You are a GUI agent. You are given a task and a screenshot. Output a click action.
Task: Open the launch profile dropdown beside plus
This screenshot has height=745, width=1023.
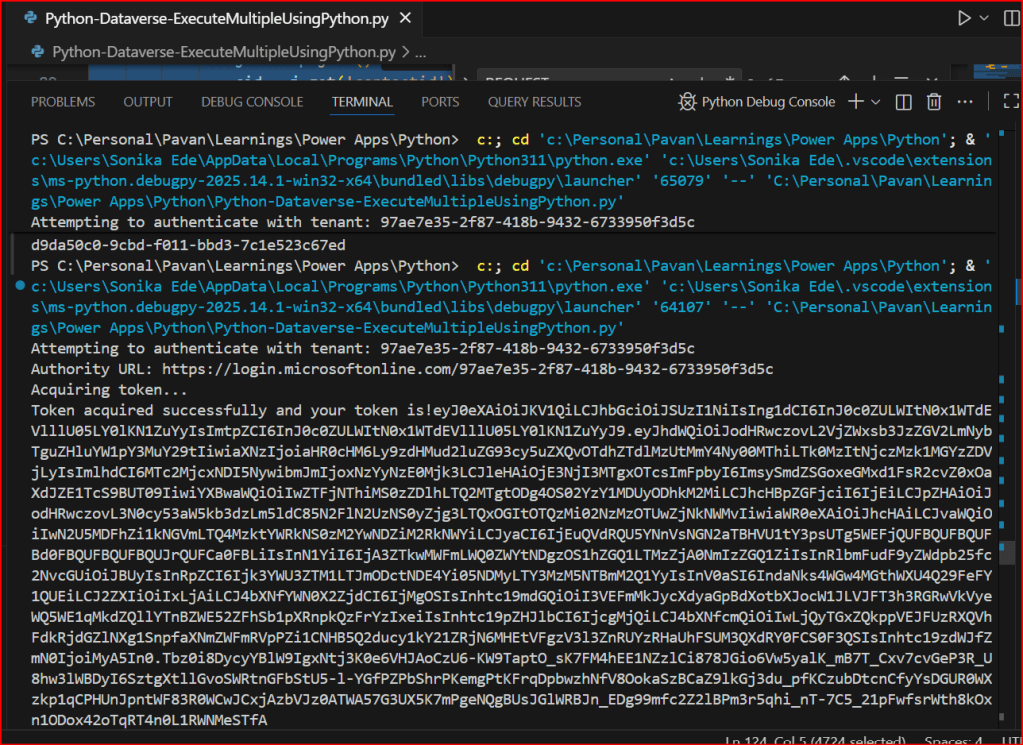coord(876,102)
